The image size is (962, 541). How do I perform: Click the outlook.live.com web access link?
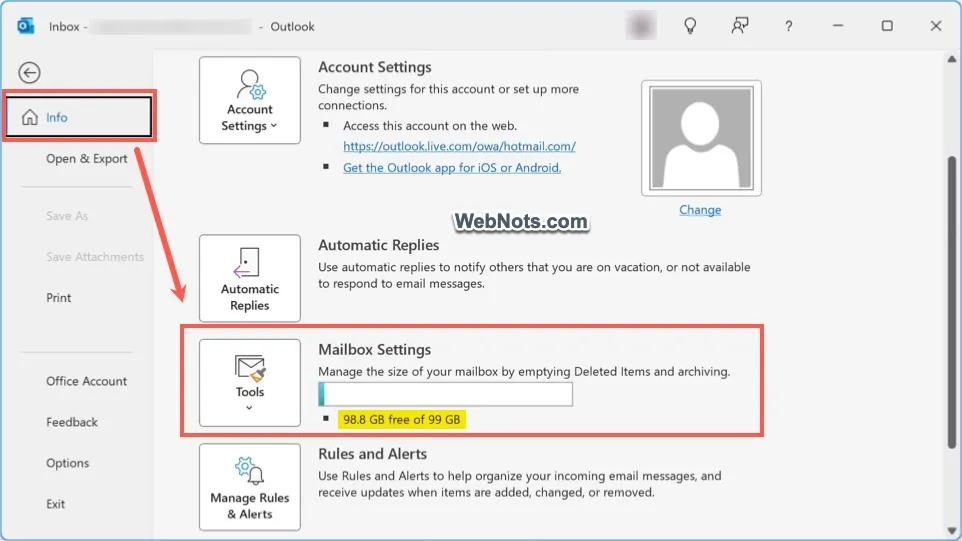click(x=459, y=146)
